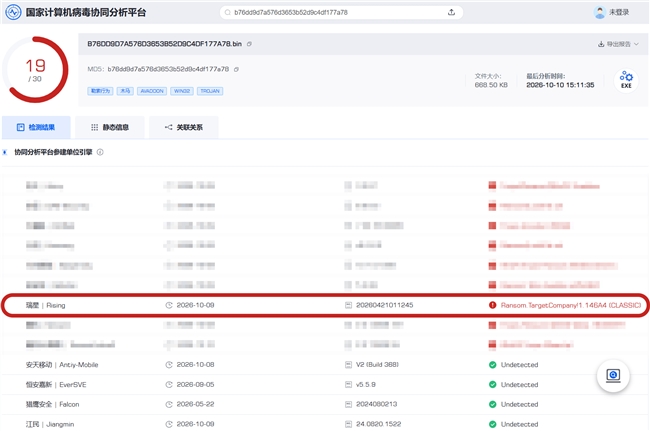The height and width of the screenshot is (431, 650).
Task: Click the 瑞星 | Rising engine name
Action: (x=46, y=305)
